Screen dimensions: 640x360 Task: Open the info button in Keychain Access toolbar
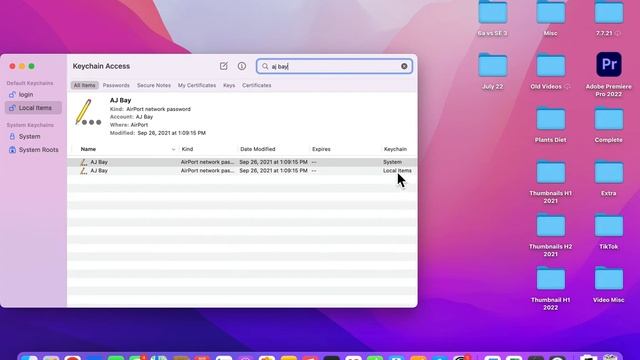pos(242,66)
